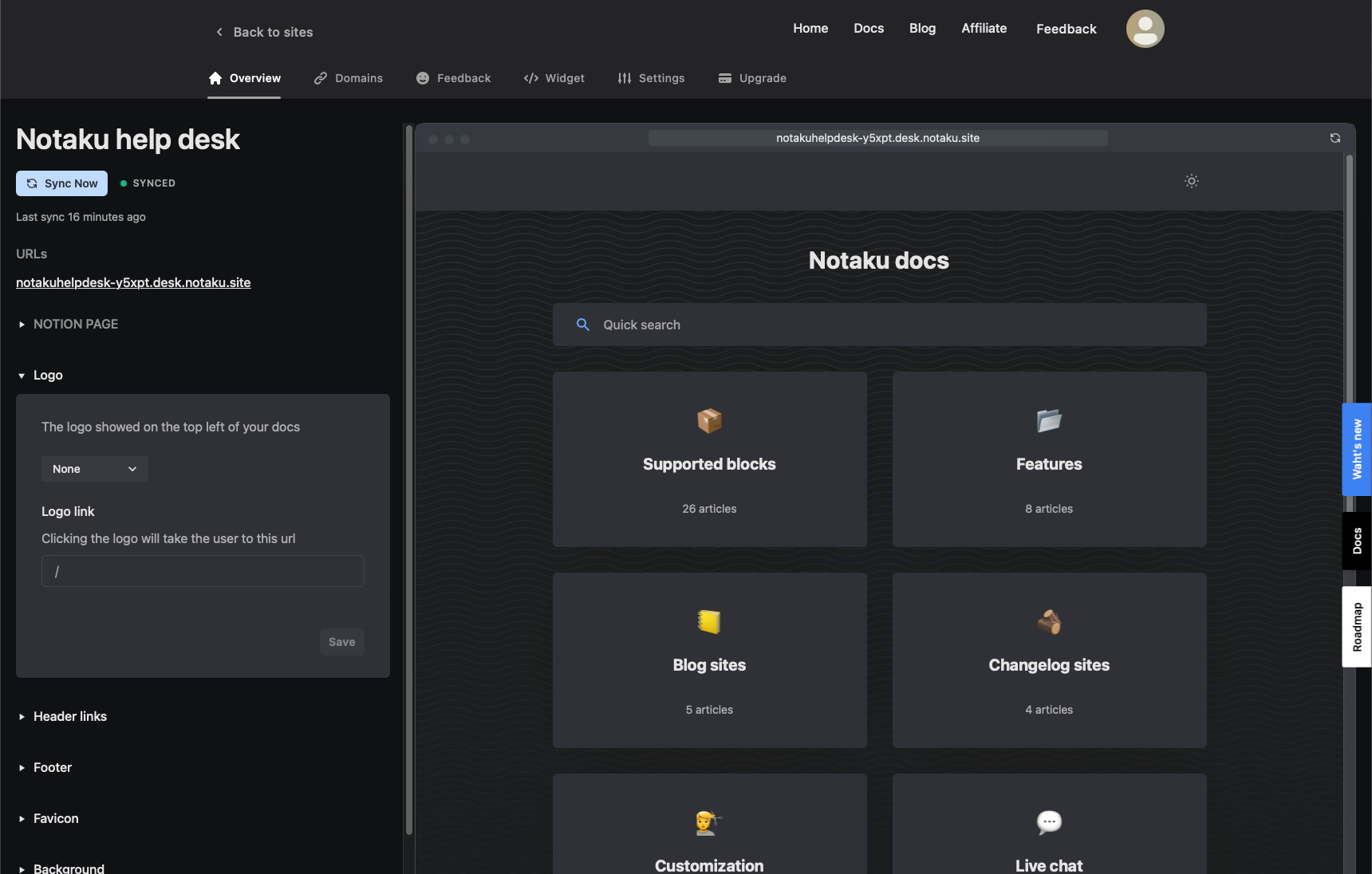The height and width of the screenshot is (874, 1372).
Task: Expand the Favicon section
Action: [48, 818]
